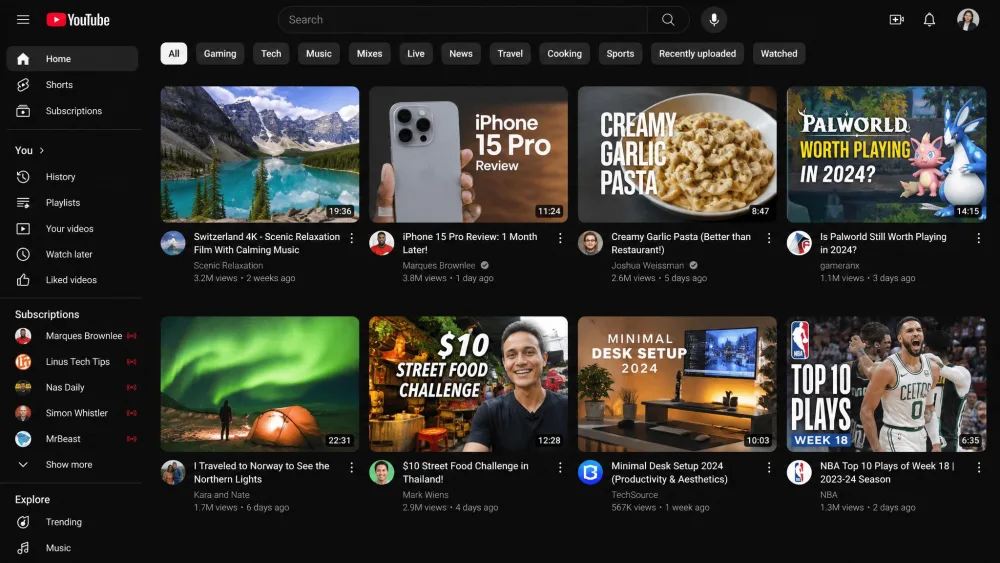This screenshot has height=563, width=1000.
Task: Open NBA channel avatar
Action: 798,472
